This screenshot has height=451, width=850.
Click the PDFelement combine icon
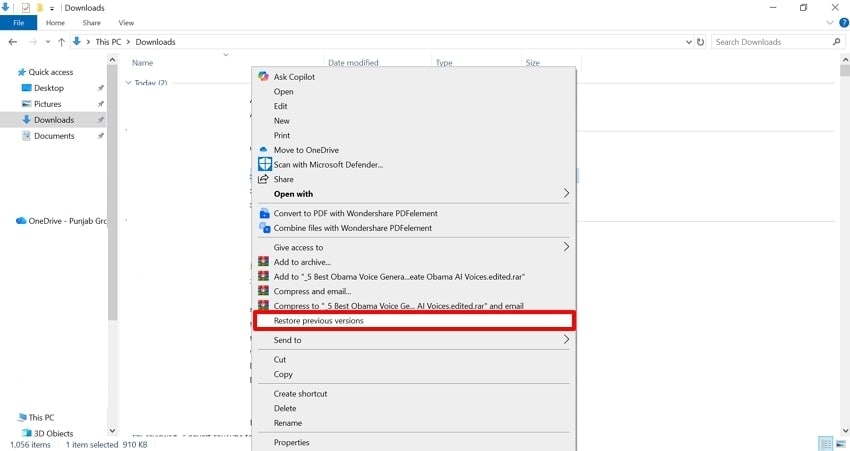coord(264,228)
